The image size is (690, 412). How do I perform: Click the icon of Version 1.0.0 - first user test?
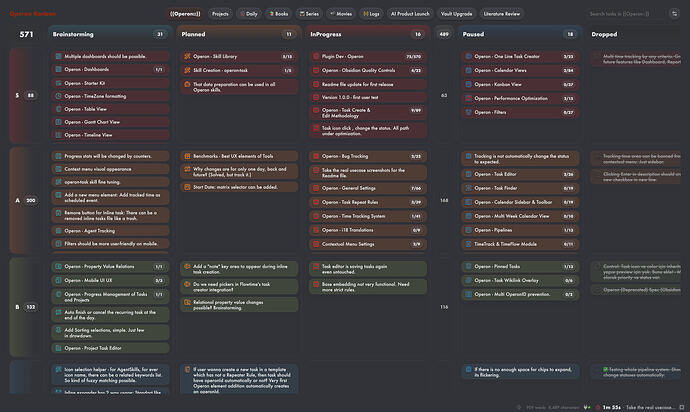pyautogui.click(x=316, y=97)
